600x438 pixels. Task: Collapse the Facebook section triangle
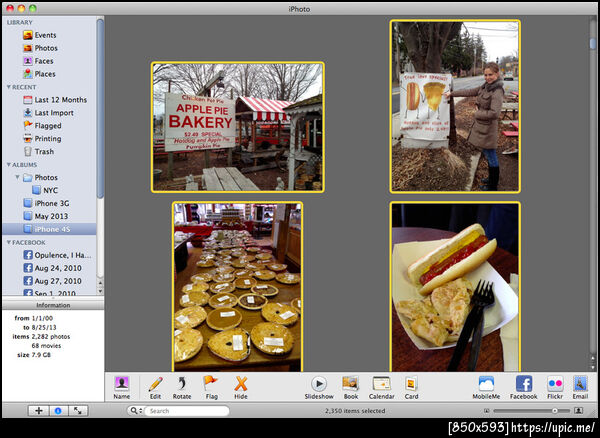[9, 243]
